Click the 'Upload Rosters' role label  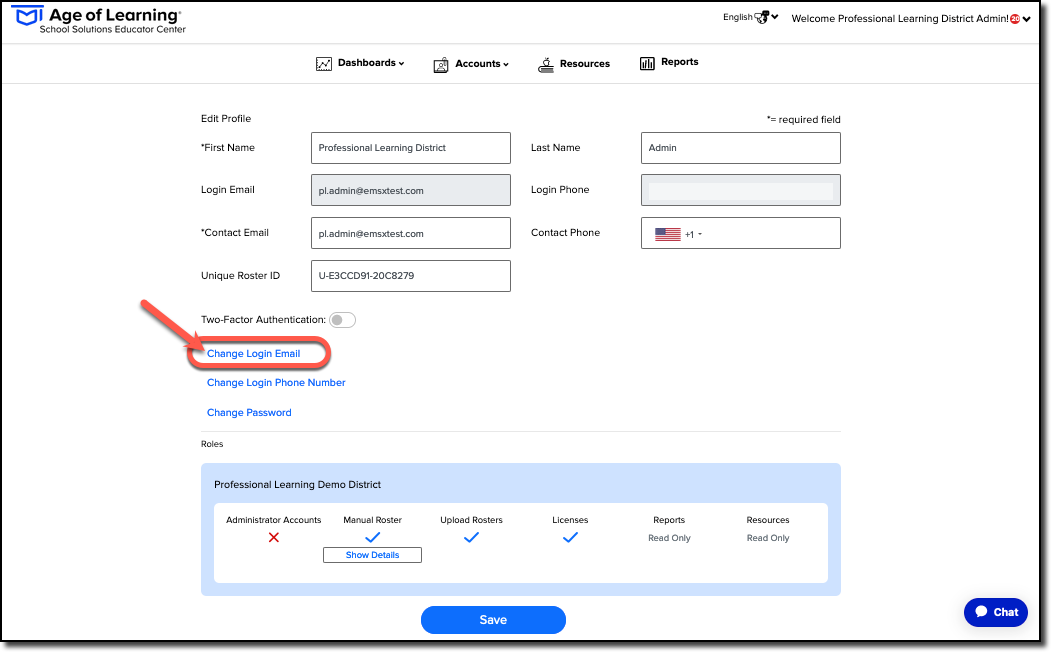[x=471, y=520]
